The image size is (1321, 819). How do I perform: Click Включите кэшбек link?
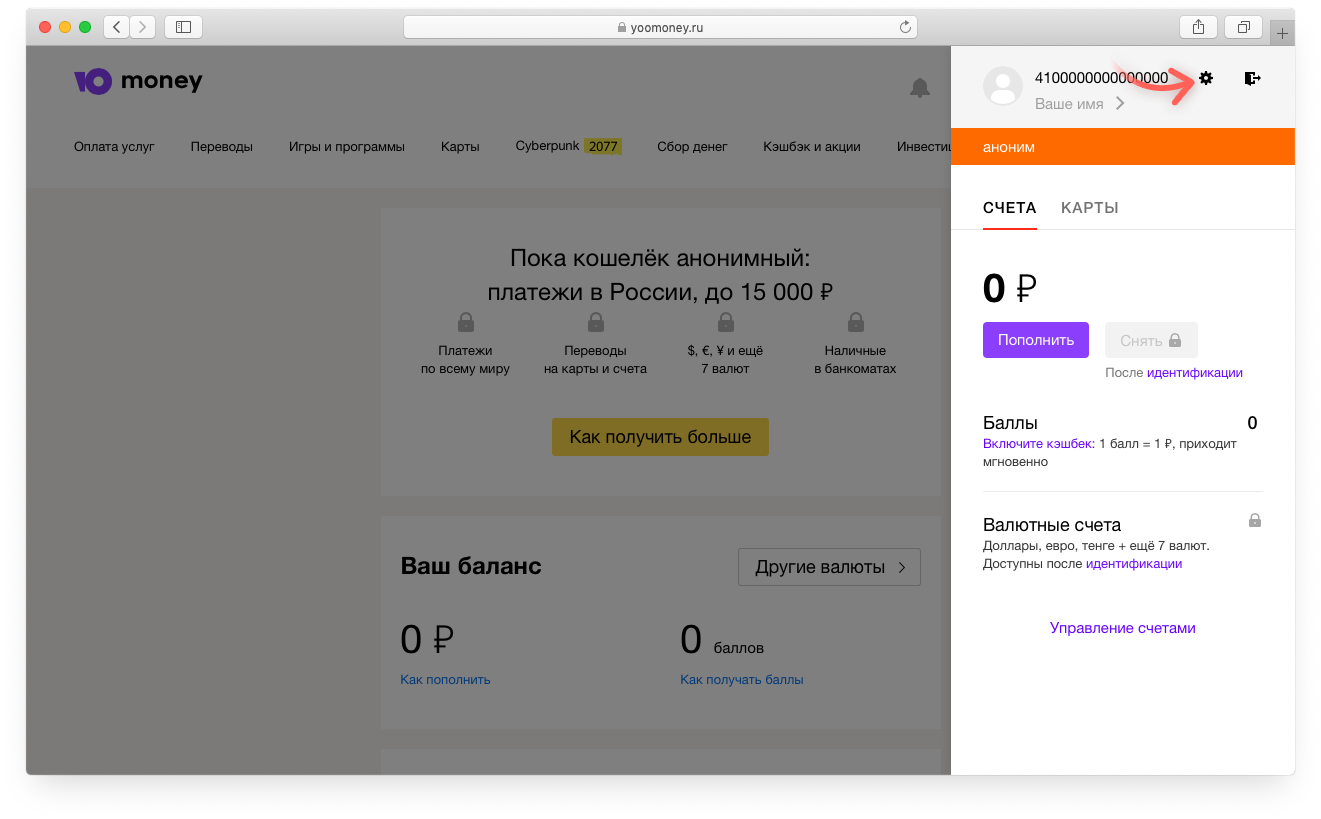(x=1038, y=443)
